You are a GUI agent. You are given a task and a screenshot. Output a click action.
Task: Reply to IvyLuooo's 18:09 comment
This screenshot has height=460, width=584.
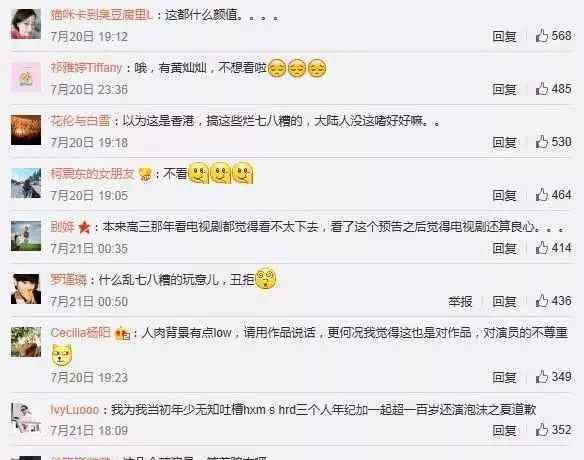pyautogui.click(x=504, y=431)
